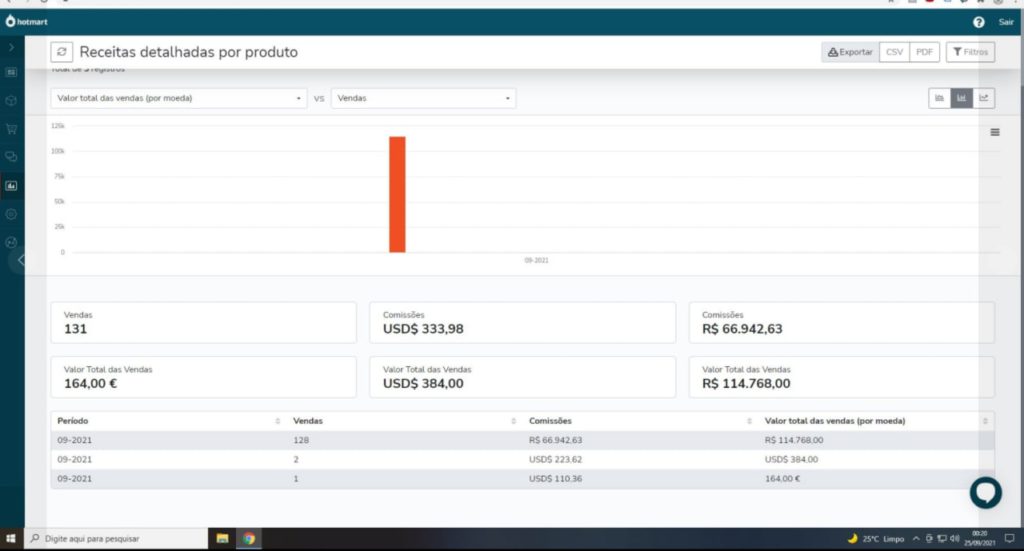Switch to the line chart view button
Image resolution: width=1024 pixels, height=551 pixels.
click(x=984, y=98)
